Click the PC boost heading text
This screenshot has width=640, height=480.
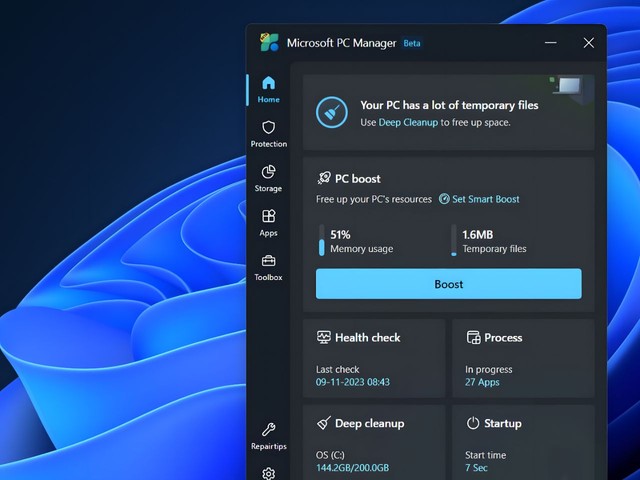(x=358, y=179)
